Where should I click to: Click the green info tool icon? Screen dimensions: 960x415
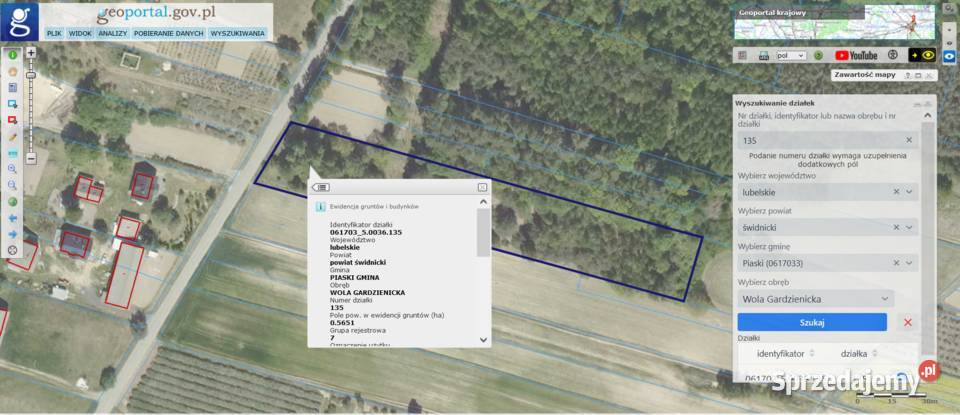tap(13, 56)
